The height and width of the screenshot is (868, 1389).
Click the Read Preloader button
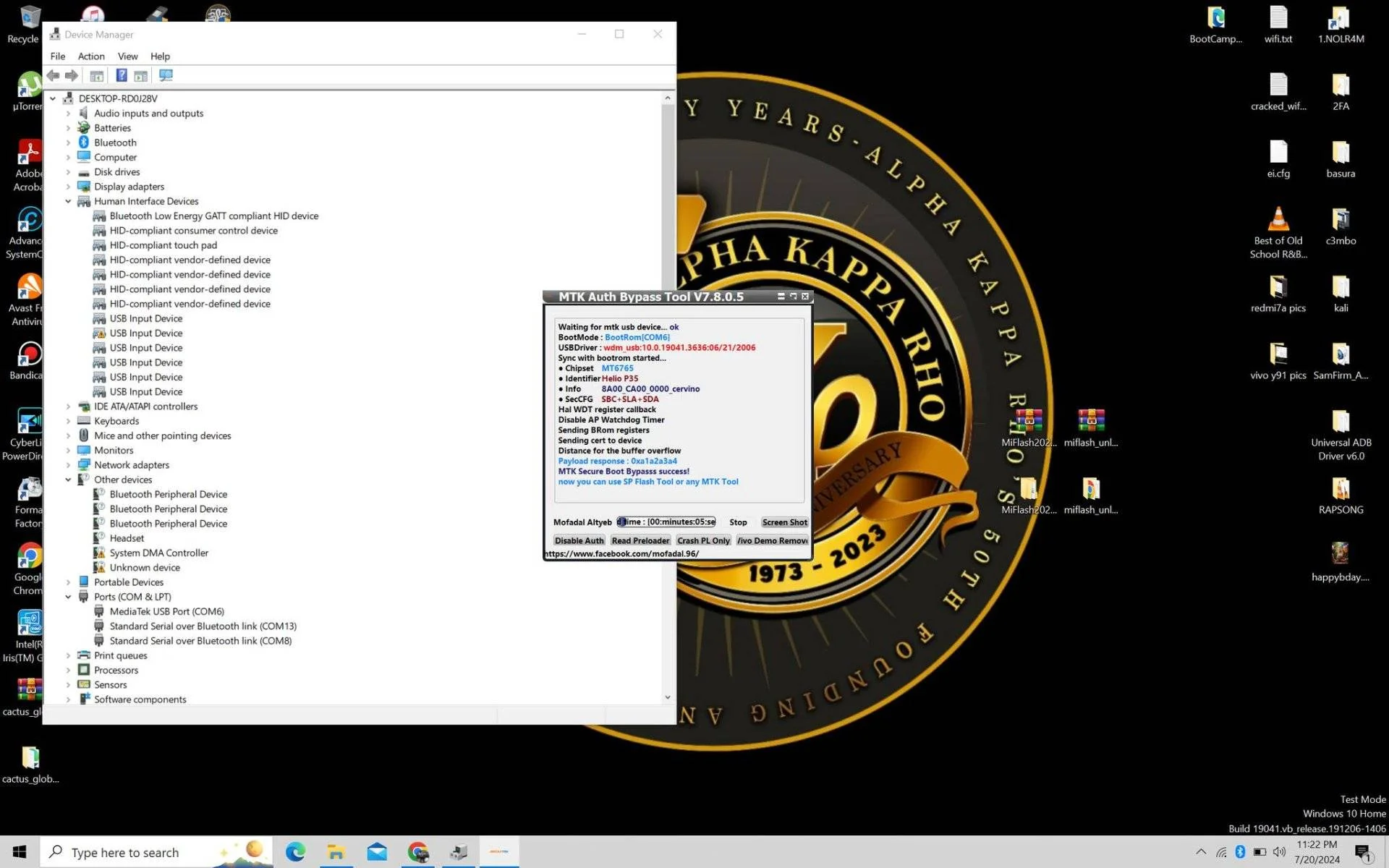(x=640, y=540)
